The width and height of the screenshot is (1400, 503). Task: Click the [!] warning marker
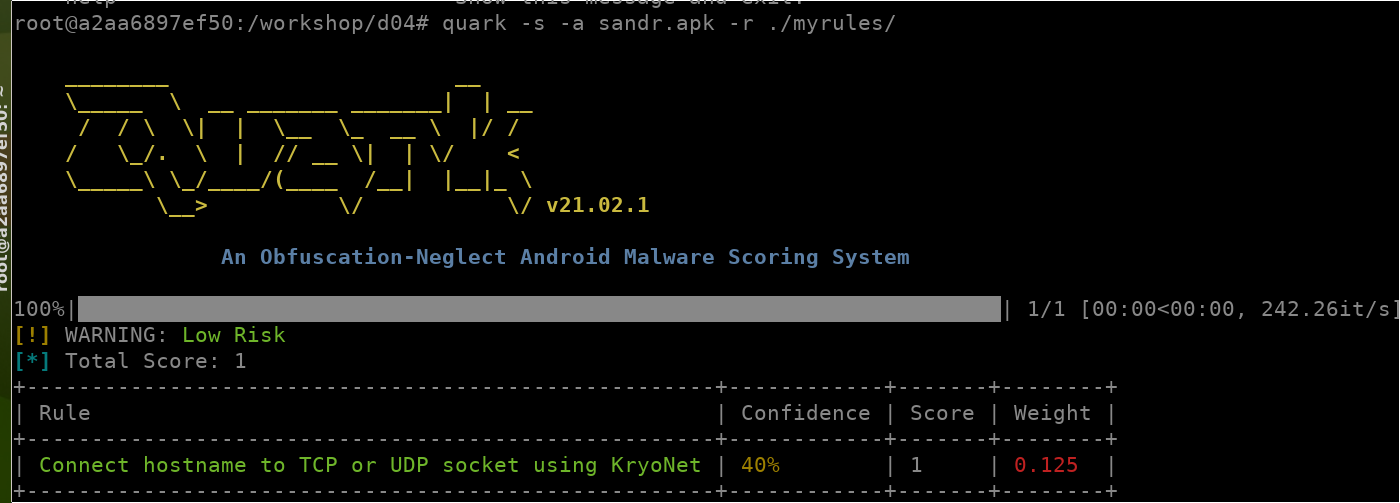point(34,335)
